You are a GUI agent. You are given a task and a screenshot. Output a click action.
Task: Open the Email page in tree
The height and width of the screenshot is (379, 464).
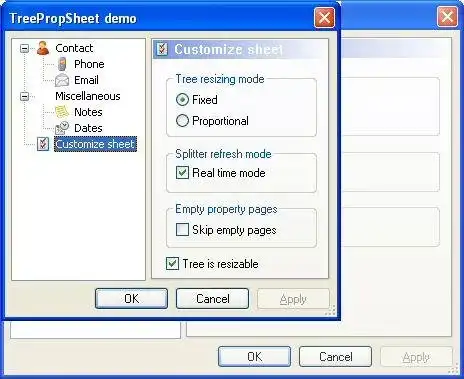pyautogui.click(x=86, y=80)
